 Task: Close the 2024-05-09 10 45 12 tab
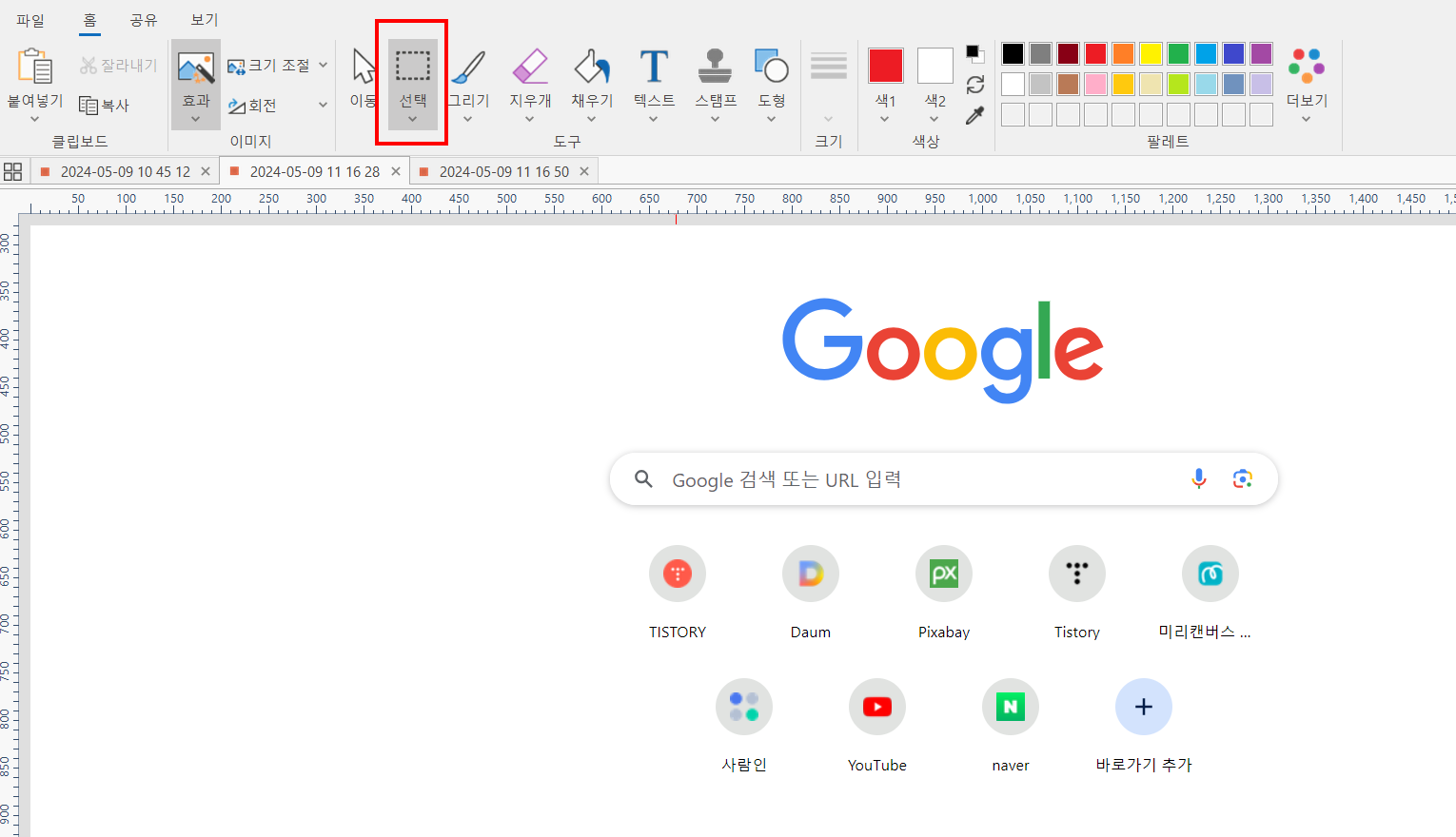click(x=206, y=171)
